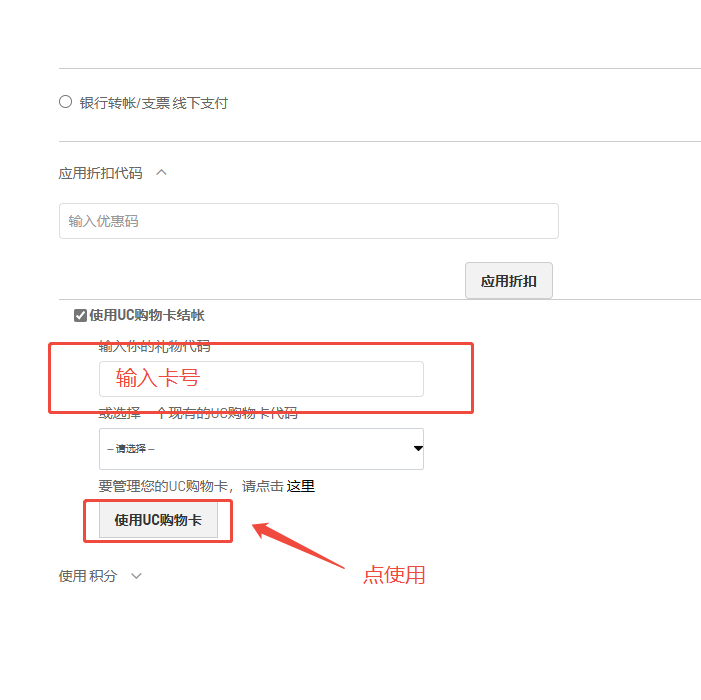The width and height of the screenshot is (701, 700).
Task: Click the gift card code input box
Action: tap(260, 379)
